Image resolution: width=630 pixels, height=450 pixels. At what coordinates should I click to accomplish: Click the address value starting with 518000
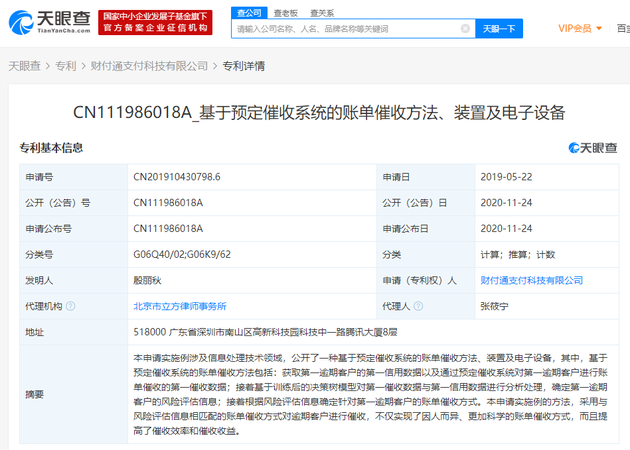pos(266,332)
